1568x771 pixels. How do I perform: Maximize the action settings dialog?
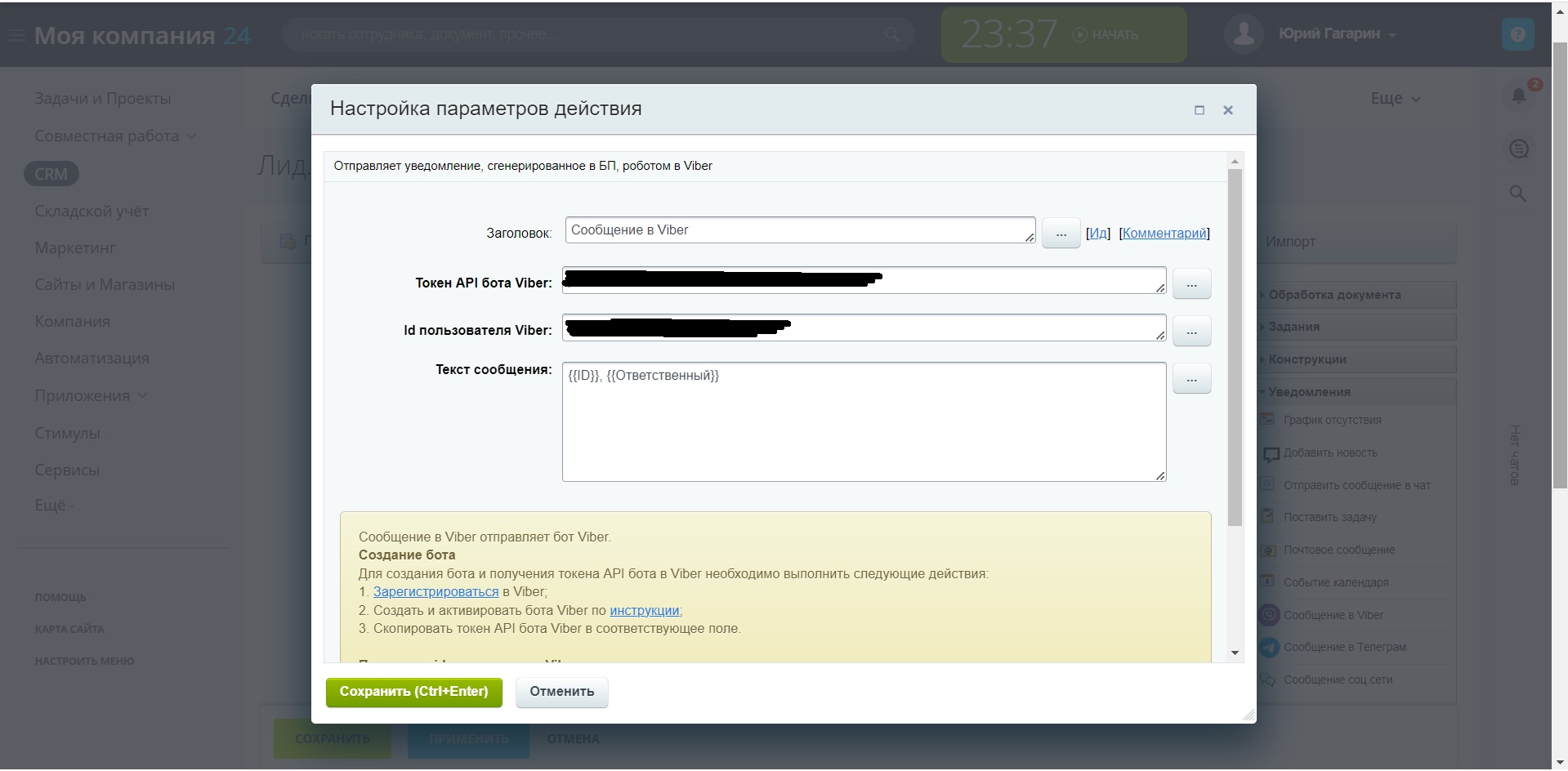pyautogui.click(x=1199, y=110)
